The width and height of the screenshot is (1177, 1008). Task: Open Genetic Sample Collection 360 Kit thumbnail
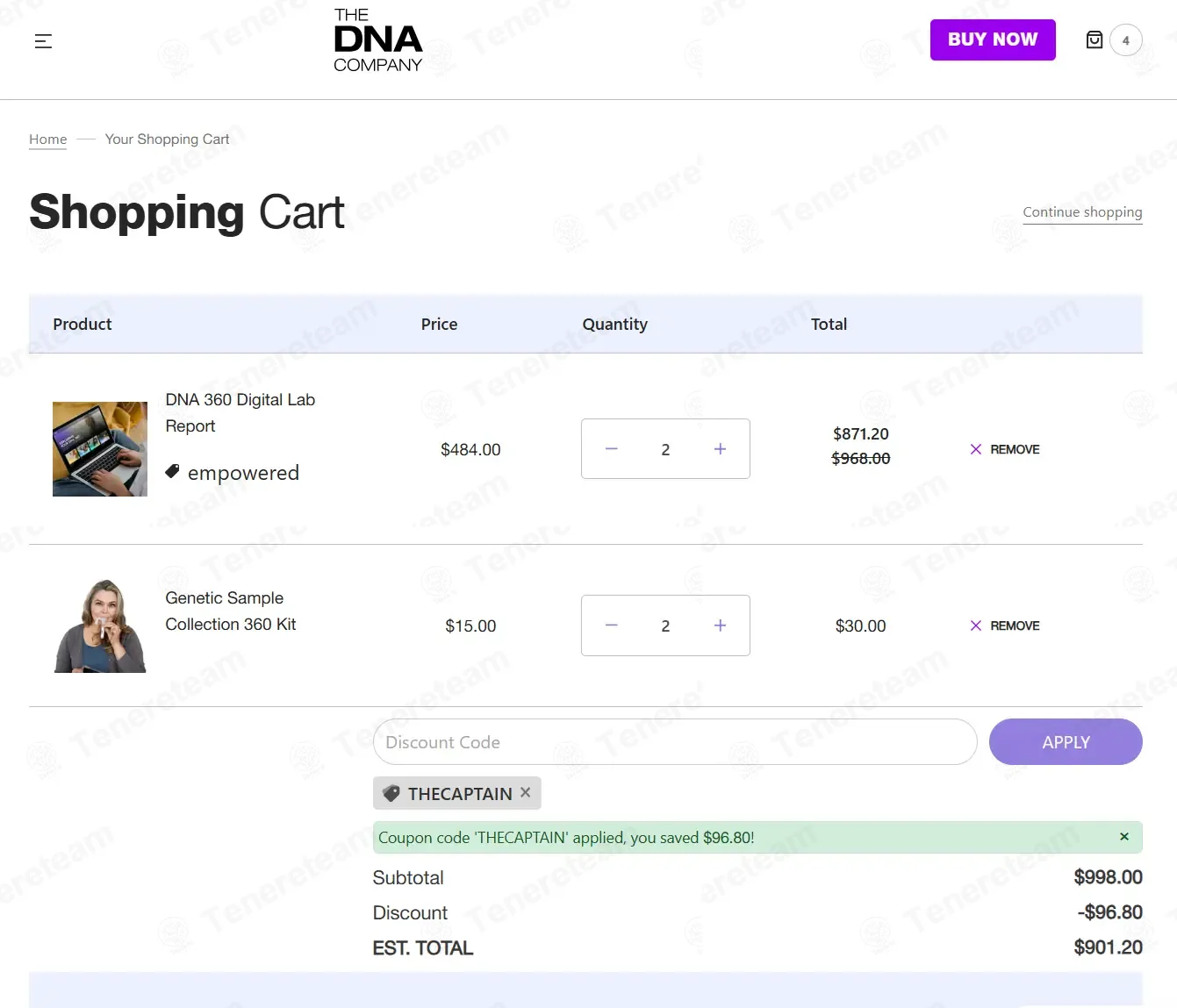pyautogui.click(x=100, y=626)
